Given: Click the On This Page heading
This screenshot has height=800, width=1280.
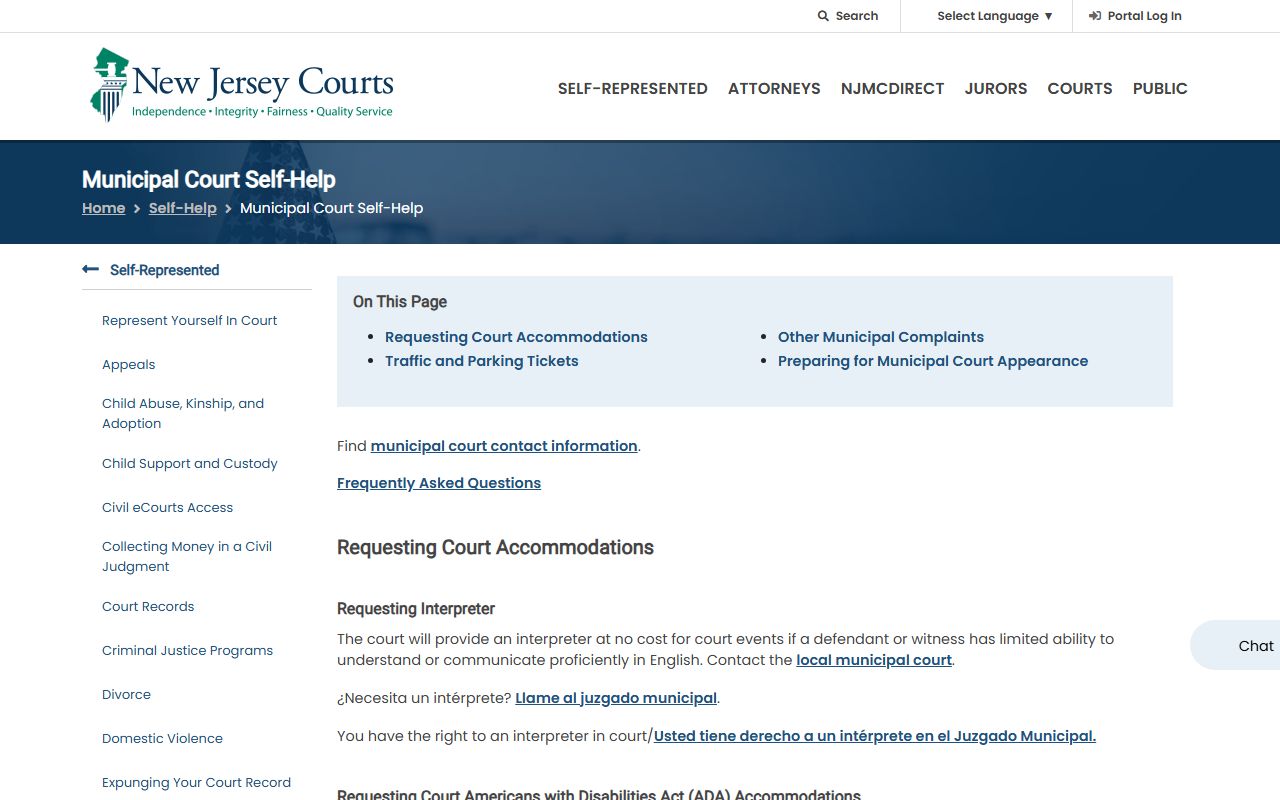Looking at the screenshot, I should 400,302.
